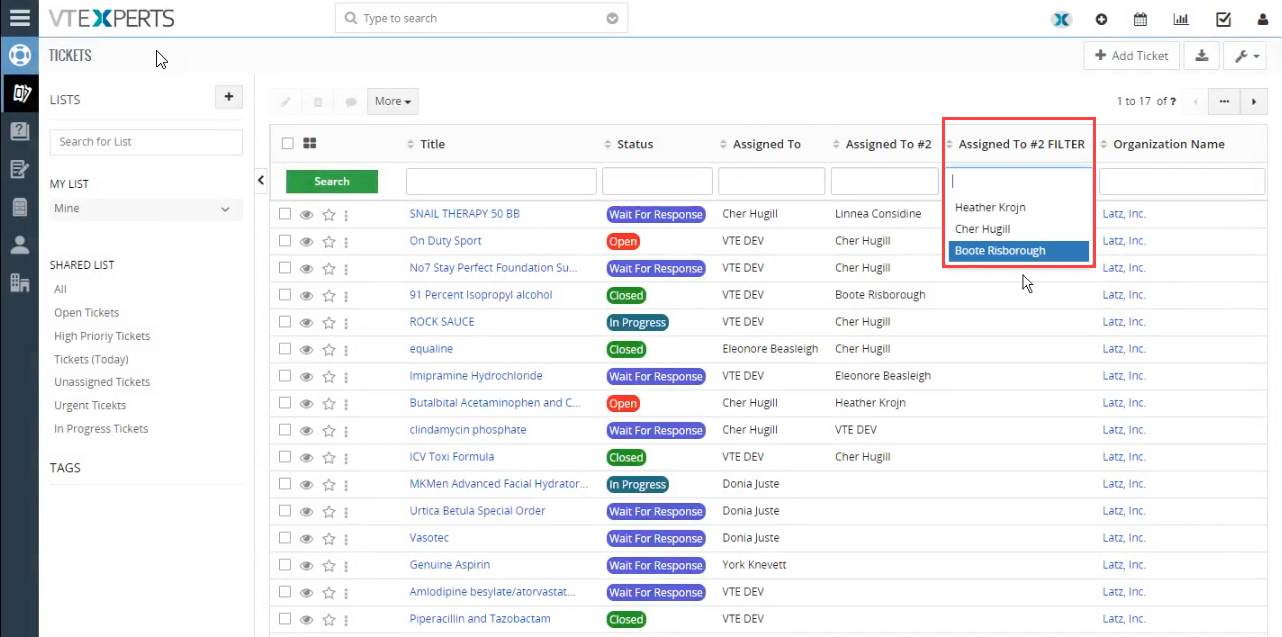Open the user profile icon

pos(1262,19)
